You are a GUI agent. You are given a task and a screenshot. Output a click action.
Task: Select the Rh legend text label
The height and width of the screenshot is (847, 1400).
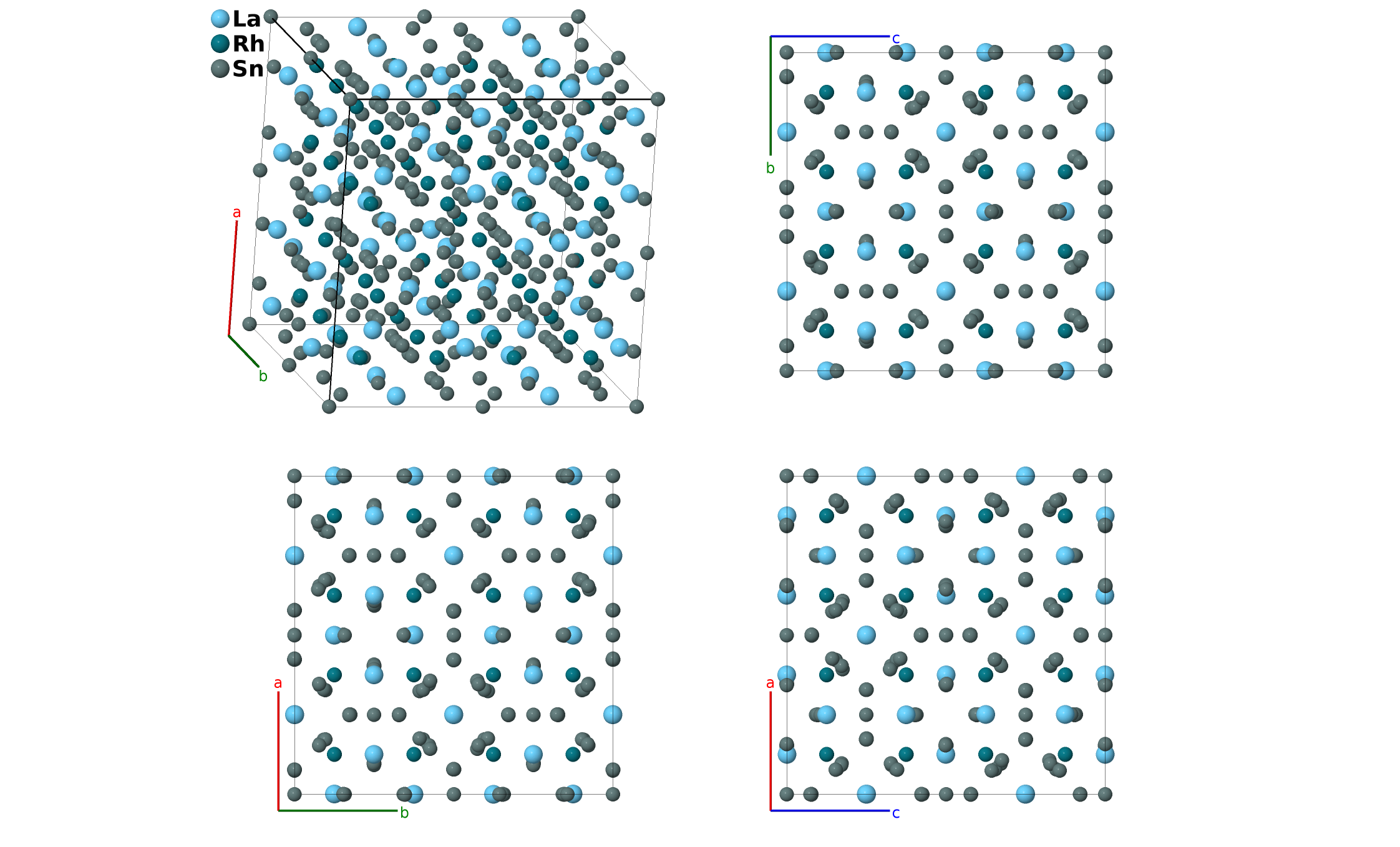[248, 44]
